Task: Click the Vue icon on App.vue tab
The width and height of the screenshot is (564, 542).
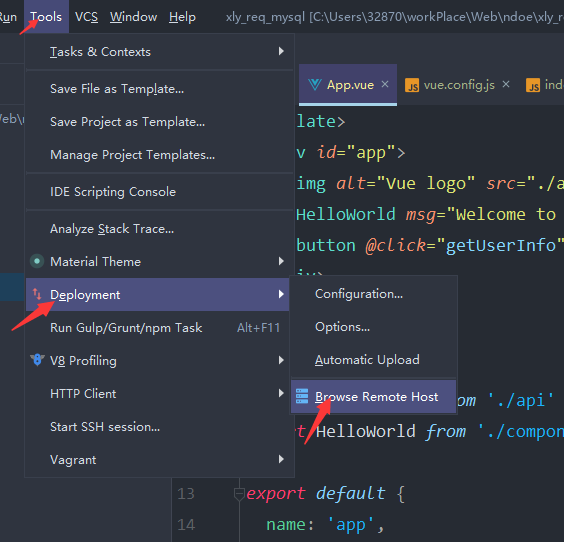Action: (x=315, y=85)
